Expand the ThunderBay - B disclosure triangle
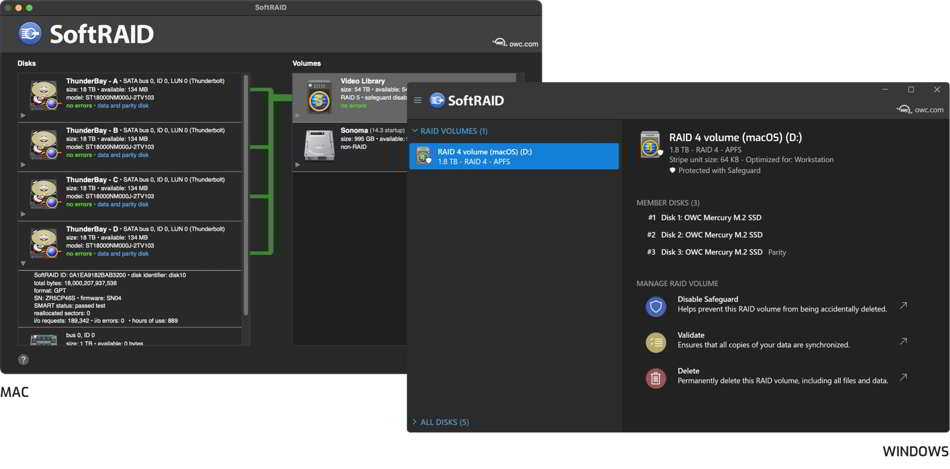The height and width of the screenshot is (469, 950). (23, 164)
